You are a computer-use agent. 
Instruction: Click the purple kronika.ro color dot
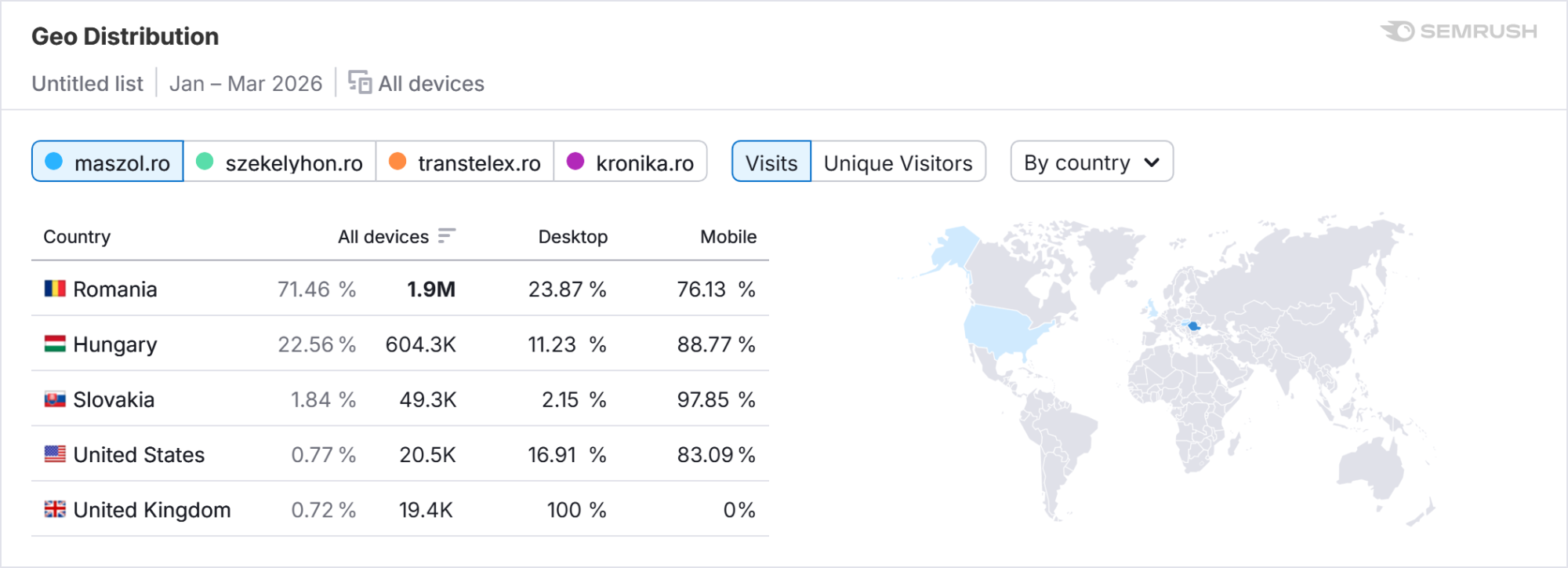tap(575, 161)
